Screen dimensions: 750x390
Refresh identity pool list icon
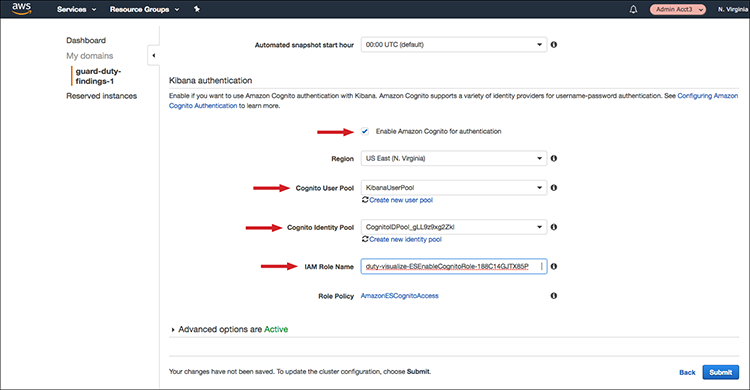pos(365,239)
